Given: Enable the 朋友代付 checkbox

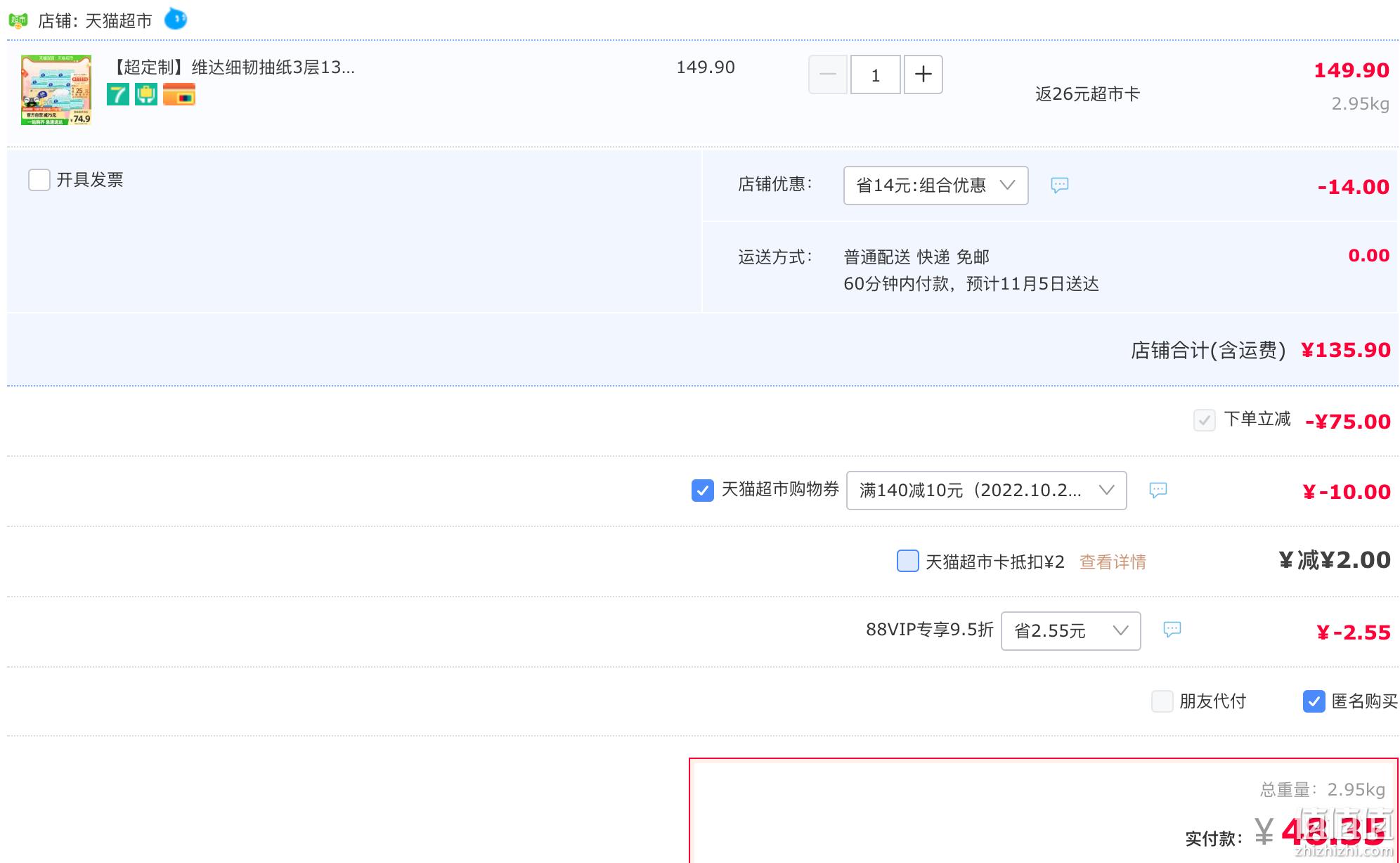Looking at the screenshot, I should pyautogui.click(x=1162, y=701).
